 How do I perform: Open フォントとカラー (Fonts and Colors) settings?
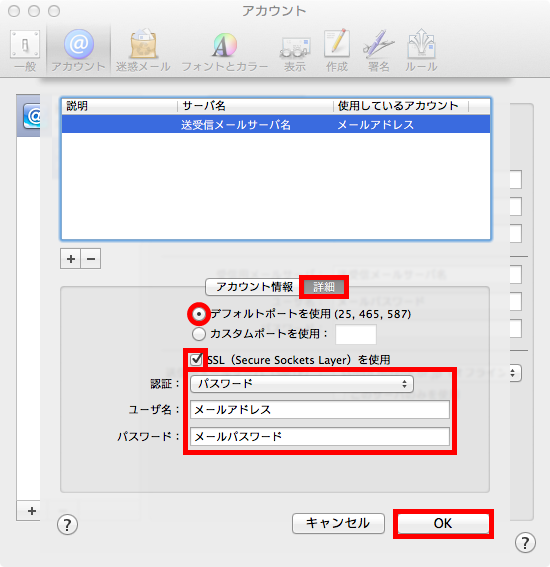click(x=225, y=51)
